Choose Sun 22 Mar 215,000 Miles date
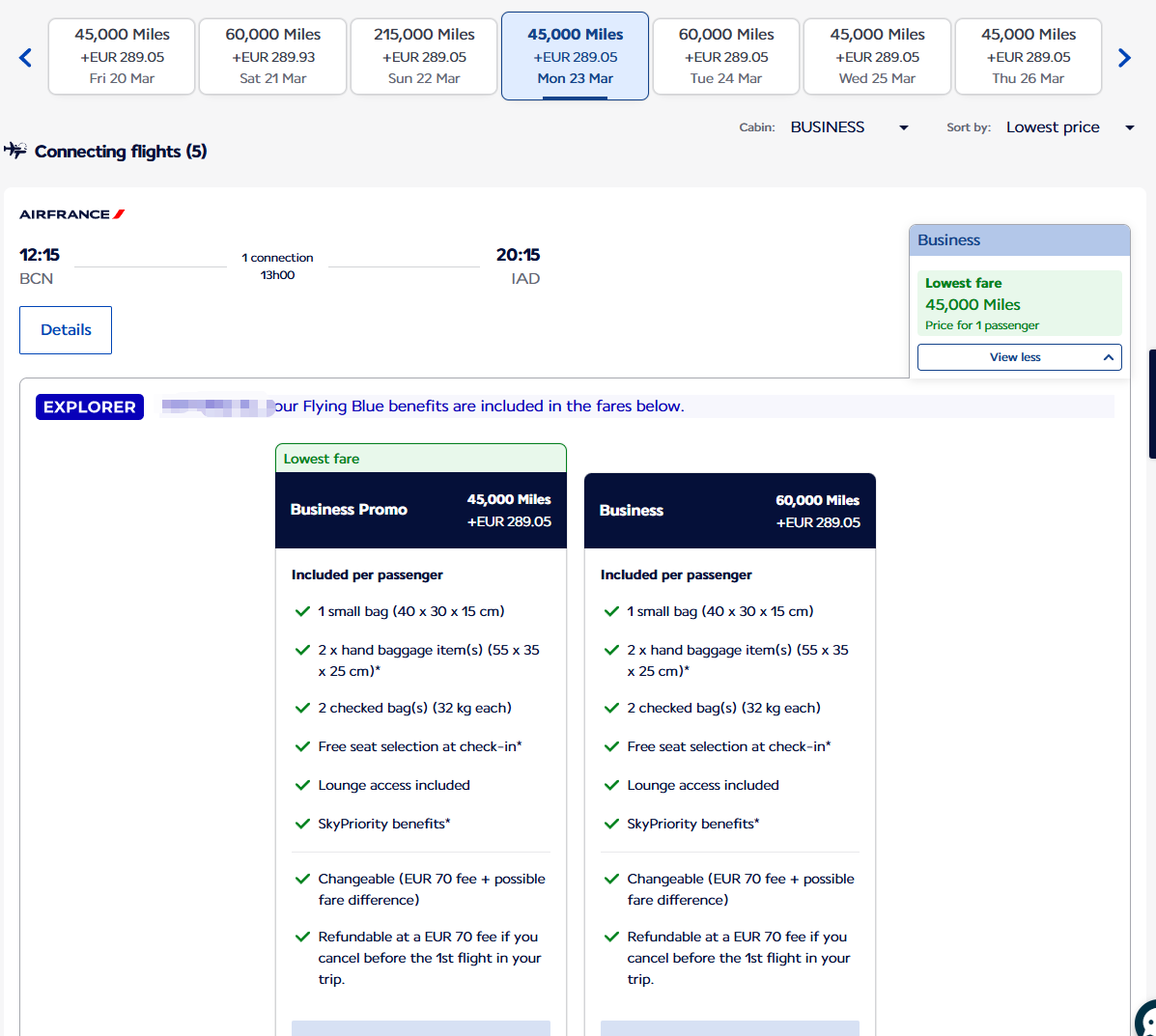This screenshot has width=1156, height=1036. pos(424,56)
